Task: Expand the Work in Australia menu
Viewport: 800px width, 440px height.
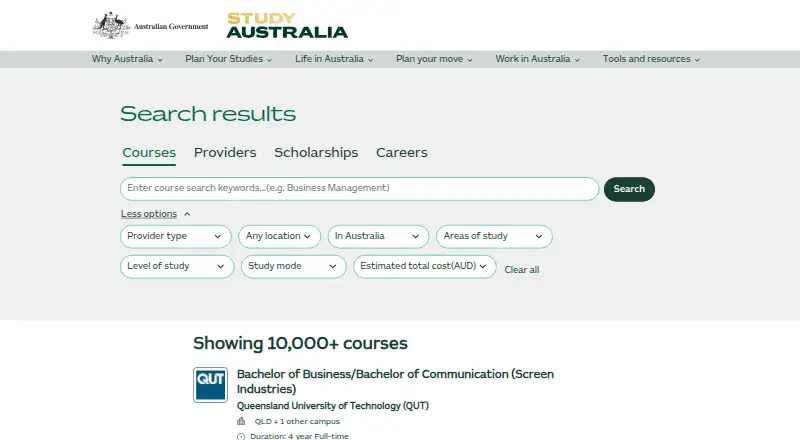Action: tap(538, 59)
